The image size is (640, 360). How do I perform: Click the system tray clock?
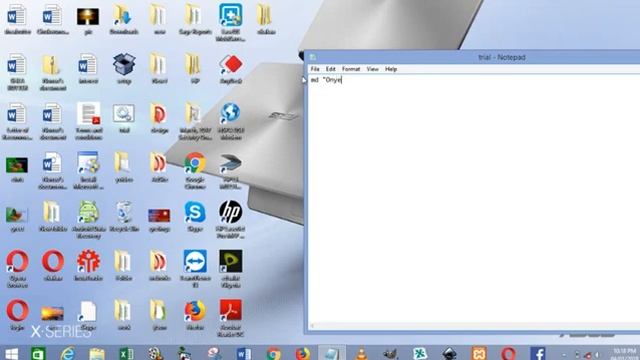click(x=624, y=354)
